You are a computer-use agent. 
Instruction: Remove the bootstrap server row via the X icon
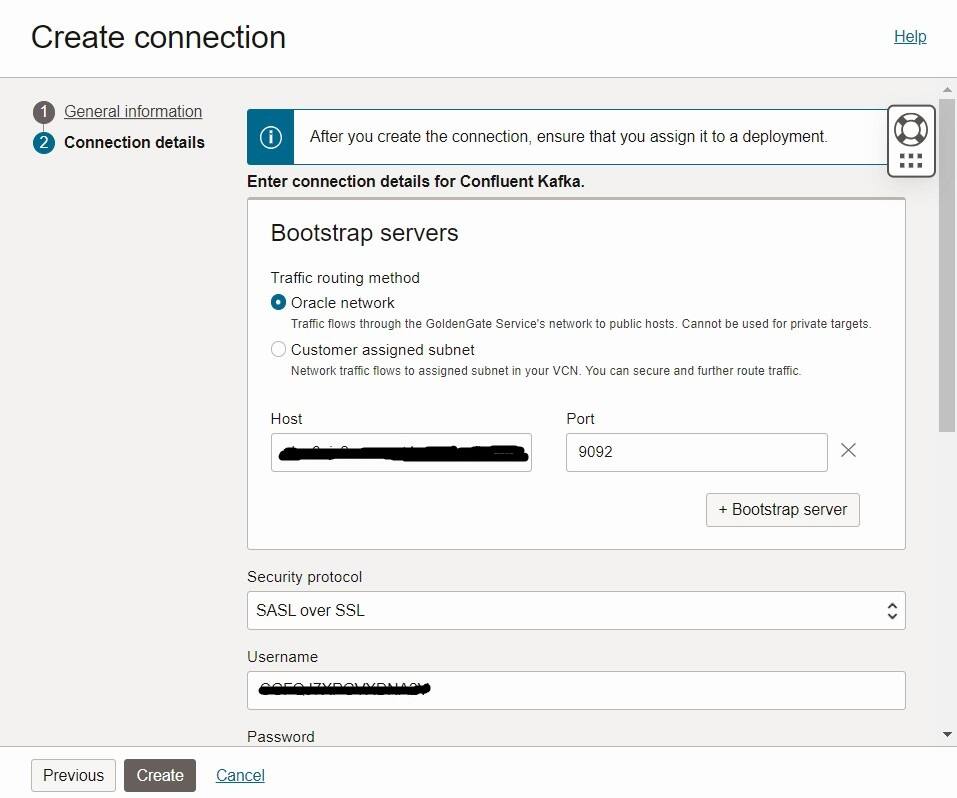847,451
